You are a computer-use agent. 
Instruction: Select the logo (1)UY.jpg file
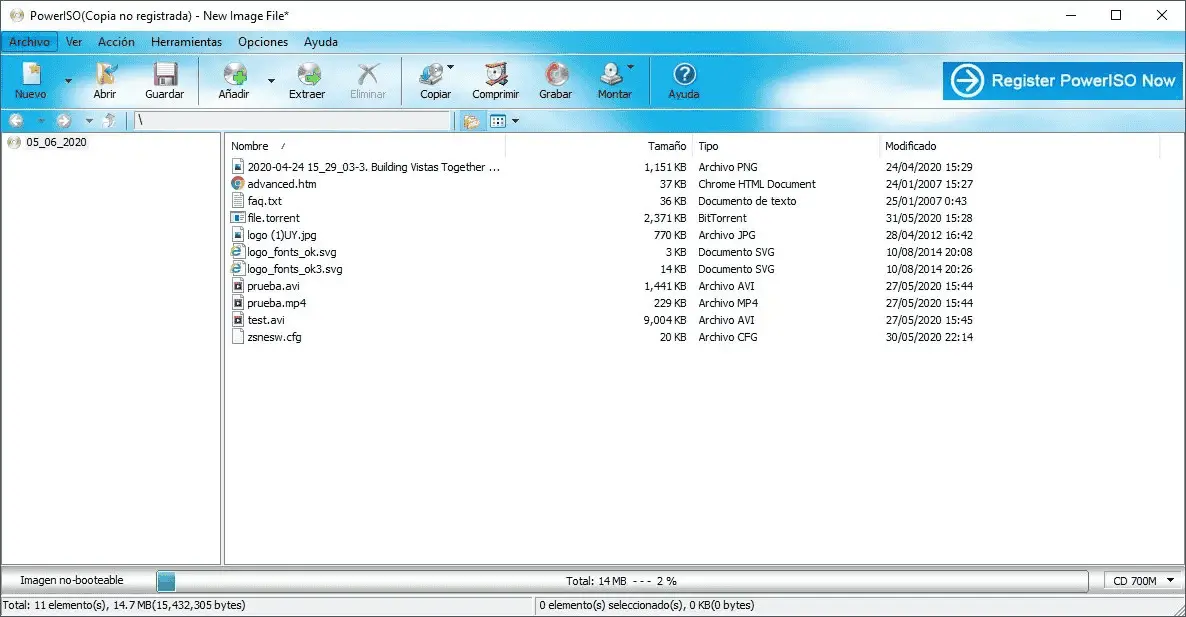pos(282,235)
